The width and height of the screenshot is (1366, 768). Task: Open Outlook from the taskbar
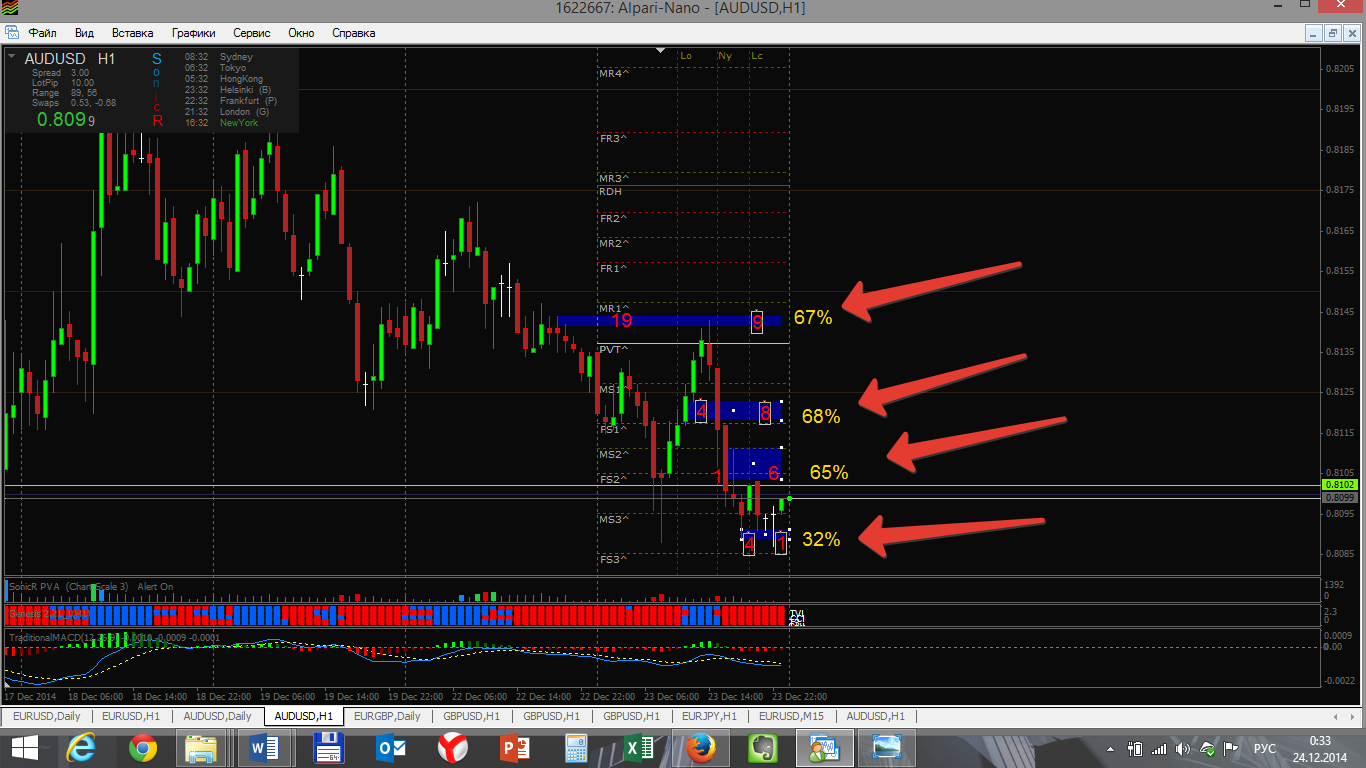389,747
